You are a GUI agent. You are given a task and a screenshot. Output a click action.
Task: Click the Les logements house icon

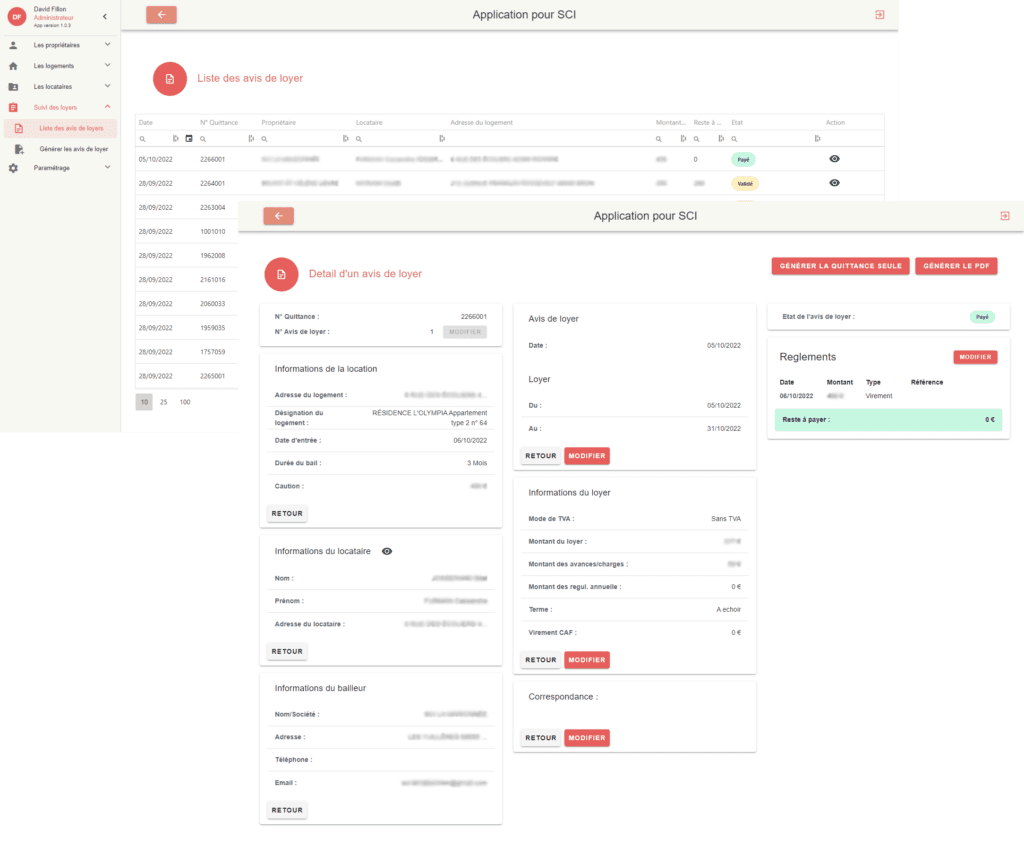point(13,66)
